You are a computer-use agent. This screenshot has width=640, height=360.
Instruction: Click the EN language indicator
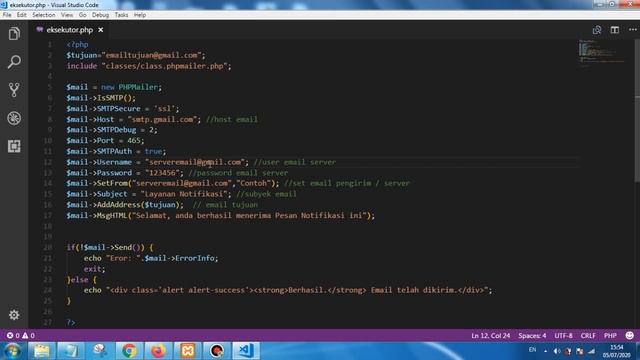532,350
